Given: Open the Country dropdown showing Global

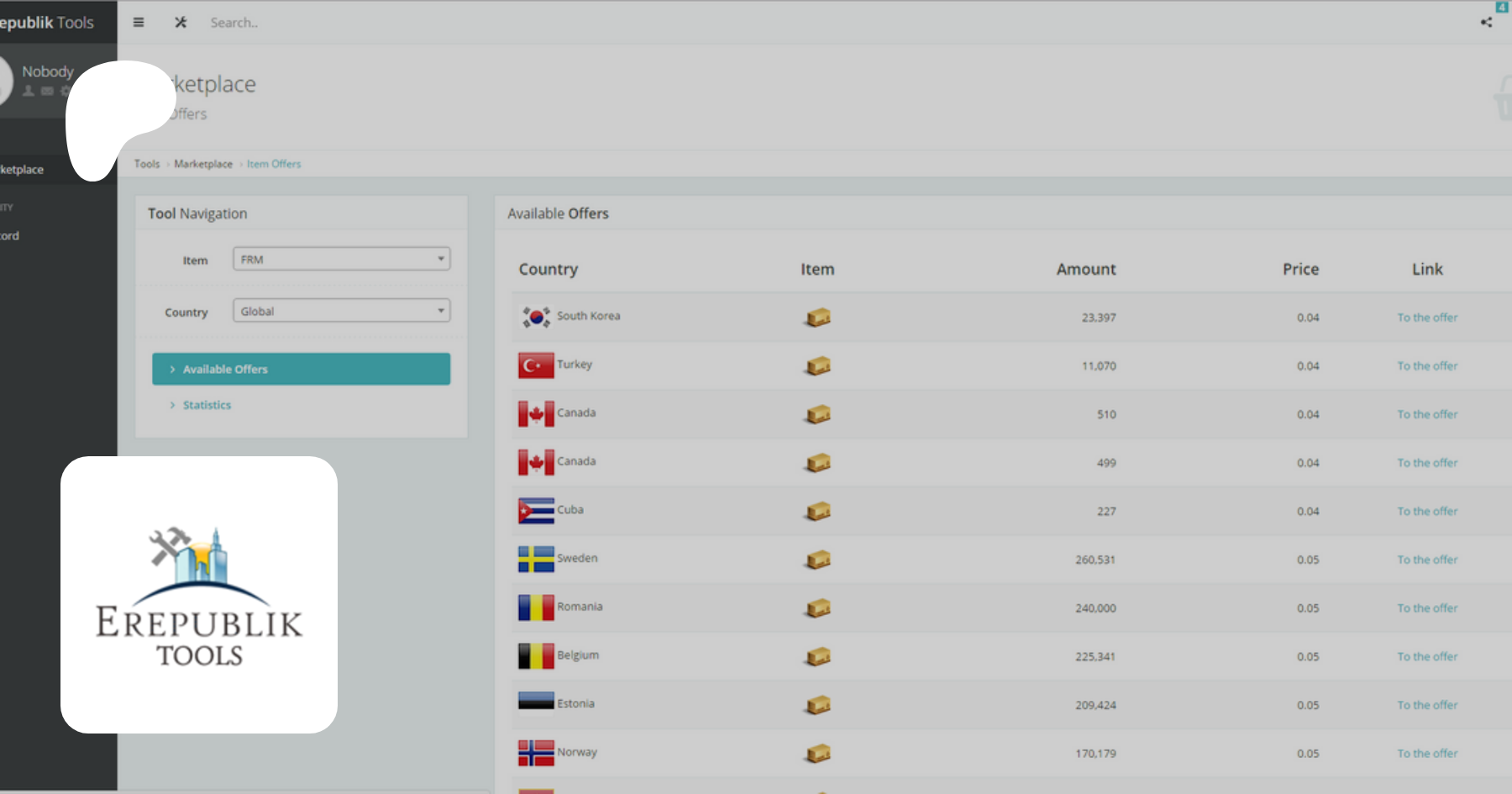Looking at the screenshot, I should 341,311.
